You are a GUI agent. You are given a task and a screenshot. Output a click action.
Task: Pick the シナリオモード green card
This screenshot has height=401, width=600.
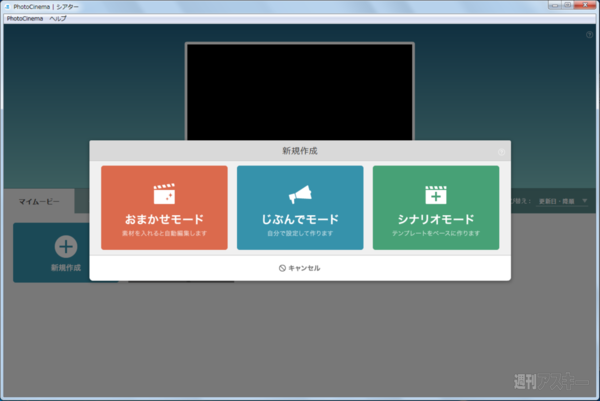(436, 208)
